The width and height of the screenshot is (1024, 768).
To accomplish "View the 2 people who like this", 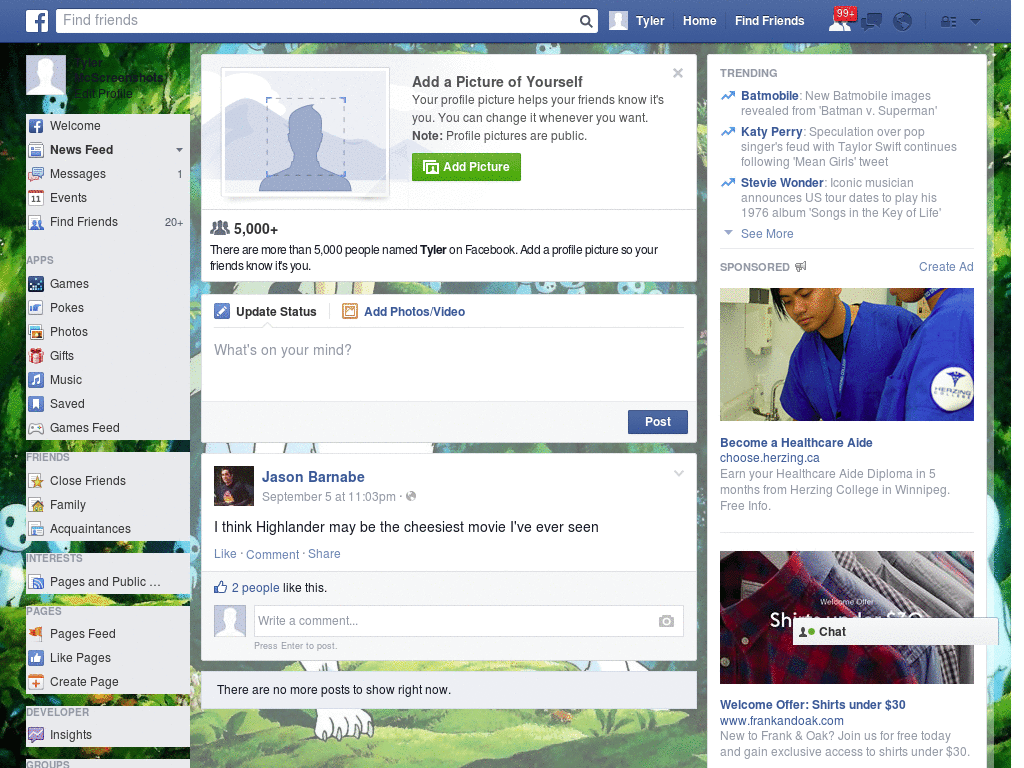I will pyautogui.click(x=255, y=588).
